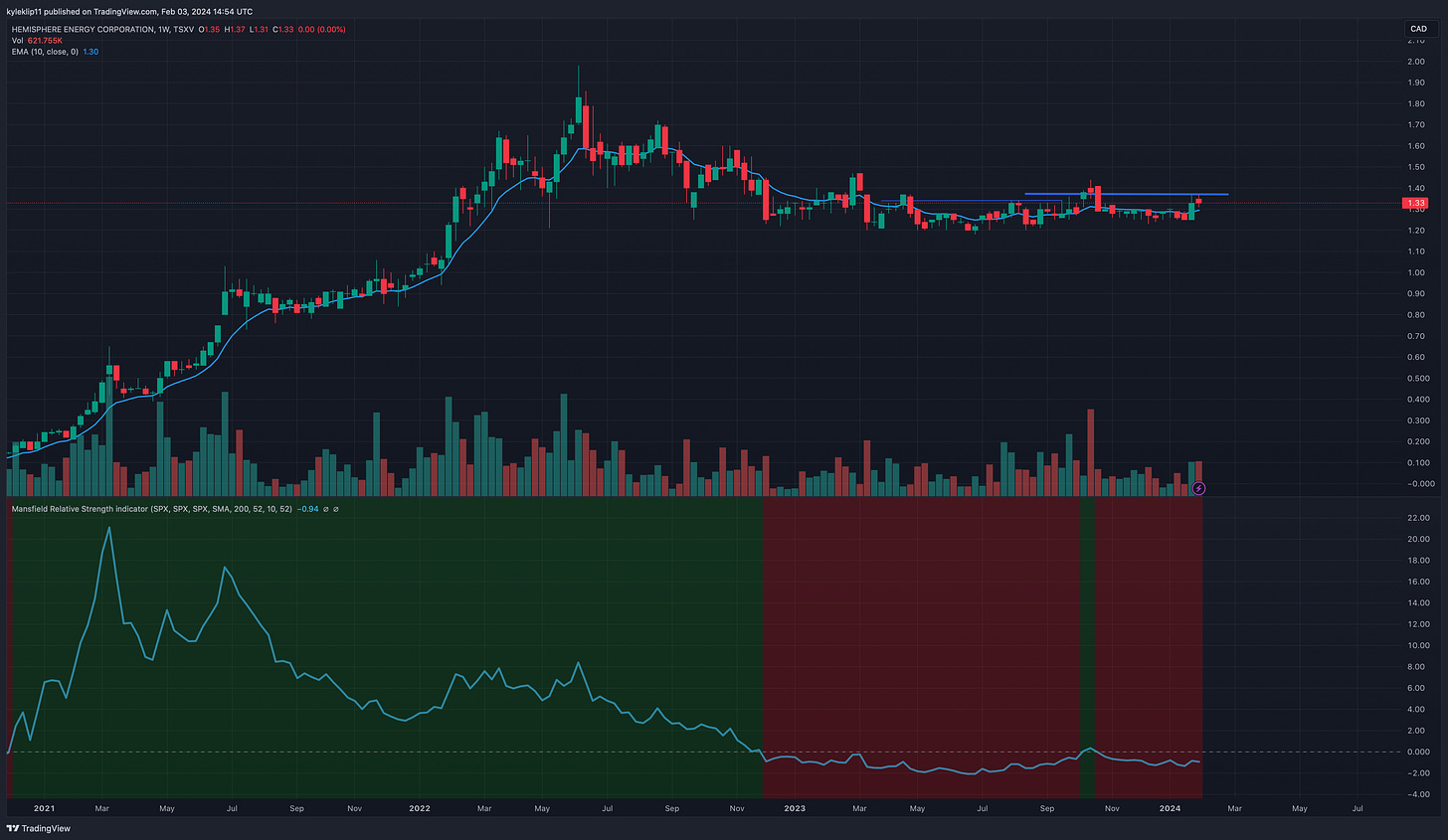Click the blue horizontal resistance line near 1.37
This screenshot has height=840, width=1448.
point(1126,194)
